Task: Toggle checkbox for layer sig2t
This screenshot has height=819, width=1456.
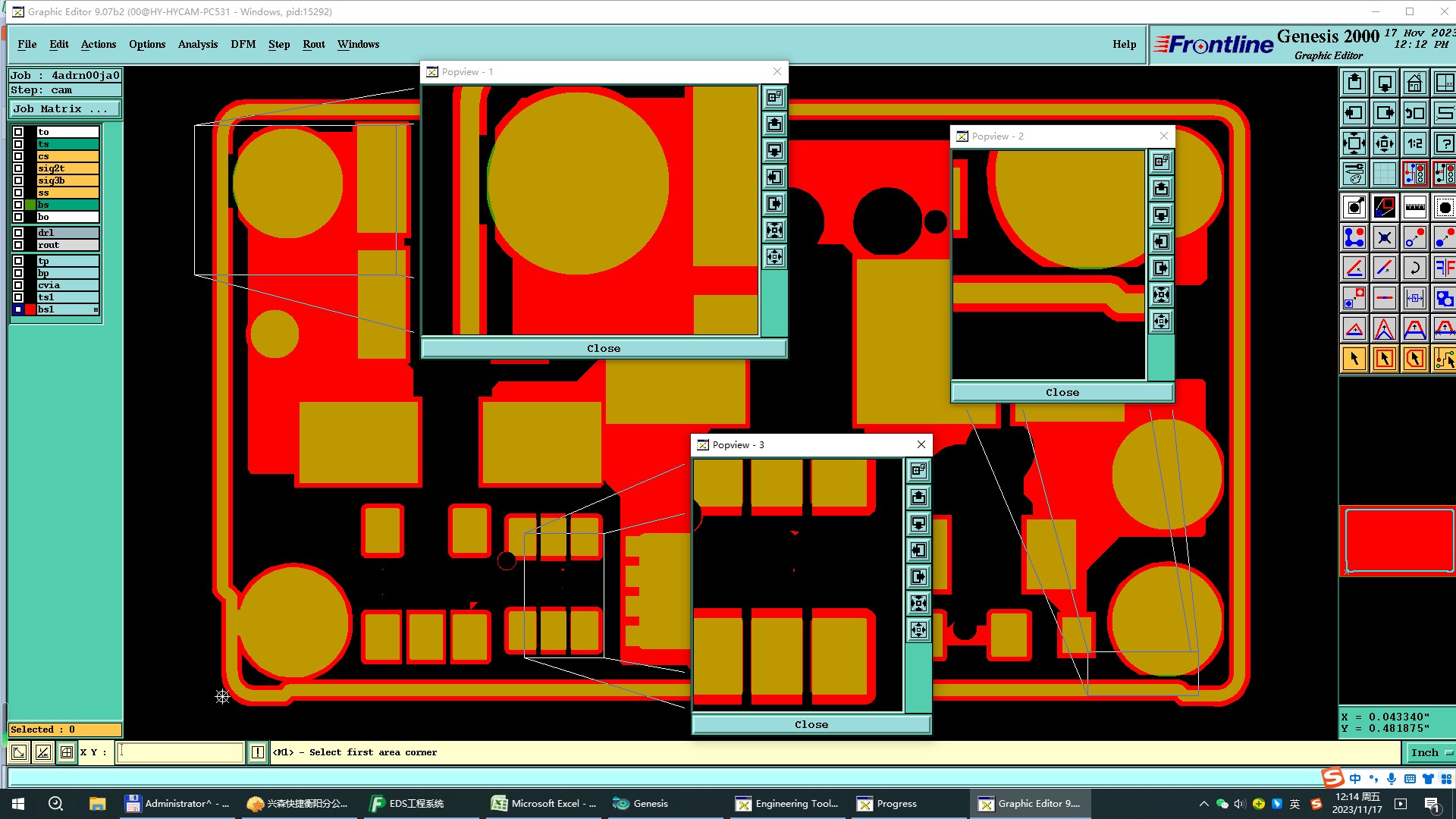Action: pyautogui.click(x=18, y=168)
